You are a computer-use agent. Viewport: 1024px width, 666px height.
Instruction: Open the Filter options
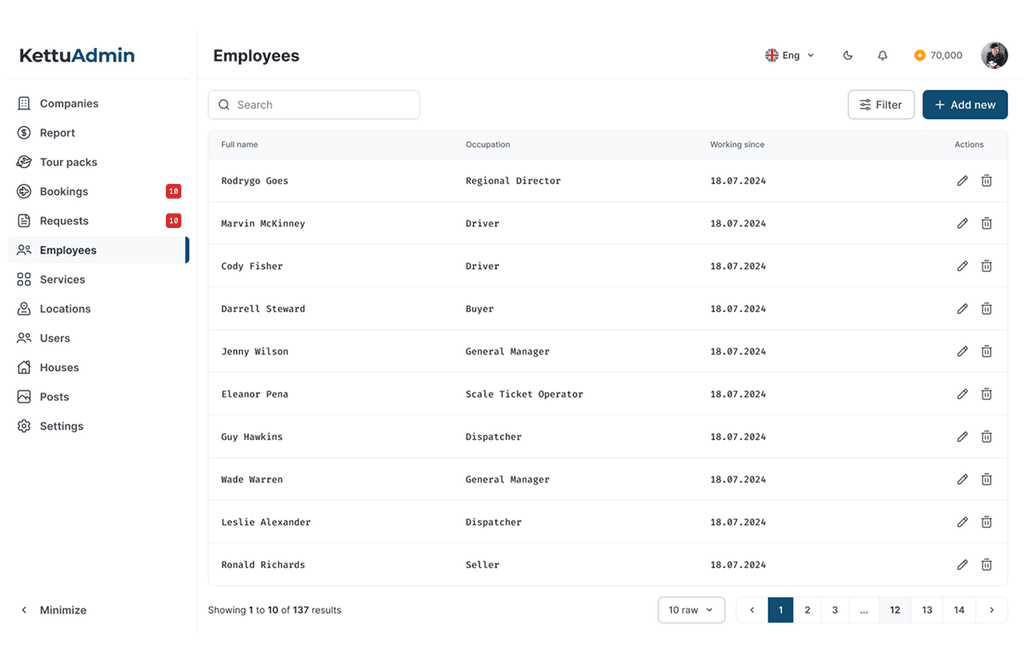(x=880, y=105)
